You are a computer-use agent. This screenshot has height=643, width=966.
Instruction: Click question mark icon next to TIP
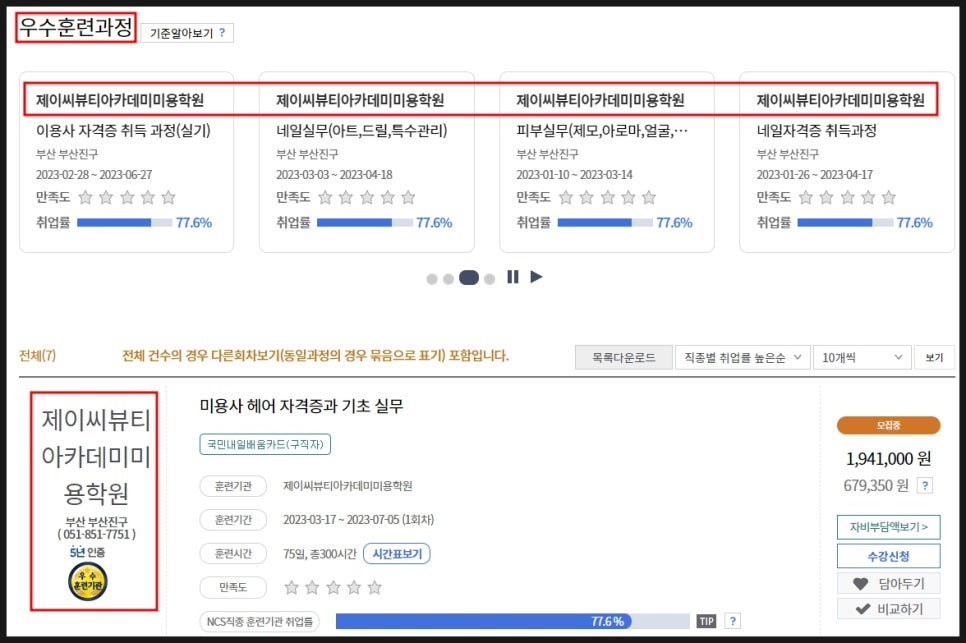[x=733, y=621]
